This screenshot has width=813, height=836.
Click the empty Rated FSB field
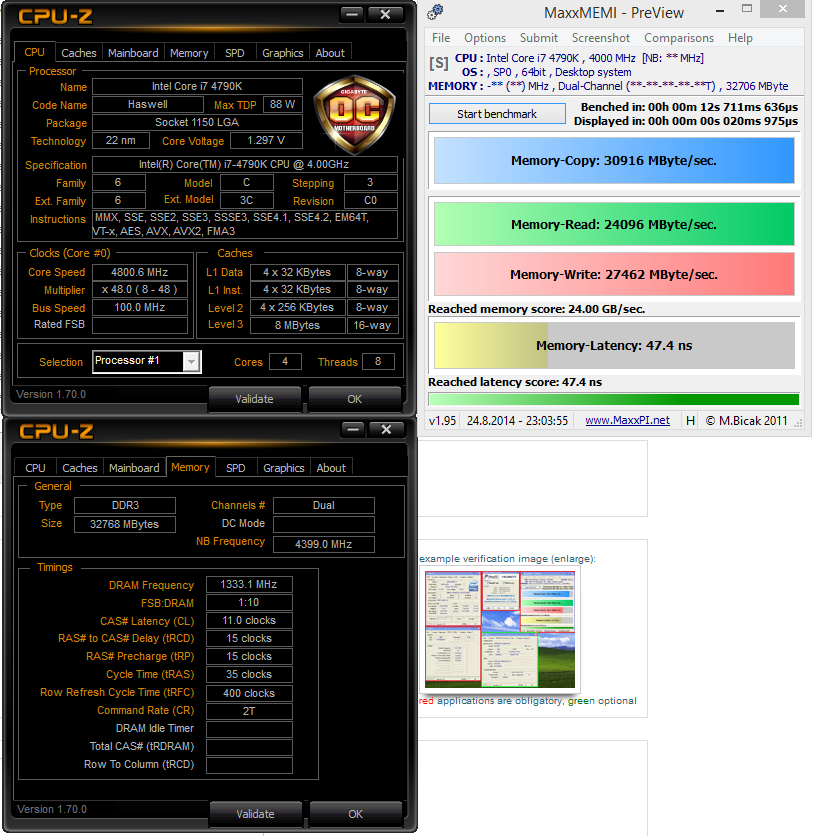tap(140, 325)
